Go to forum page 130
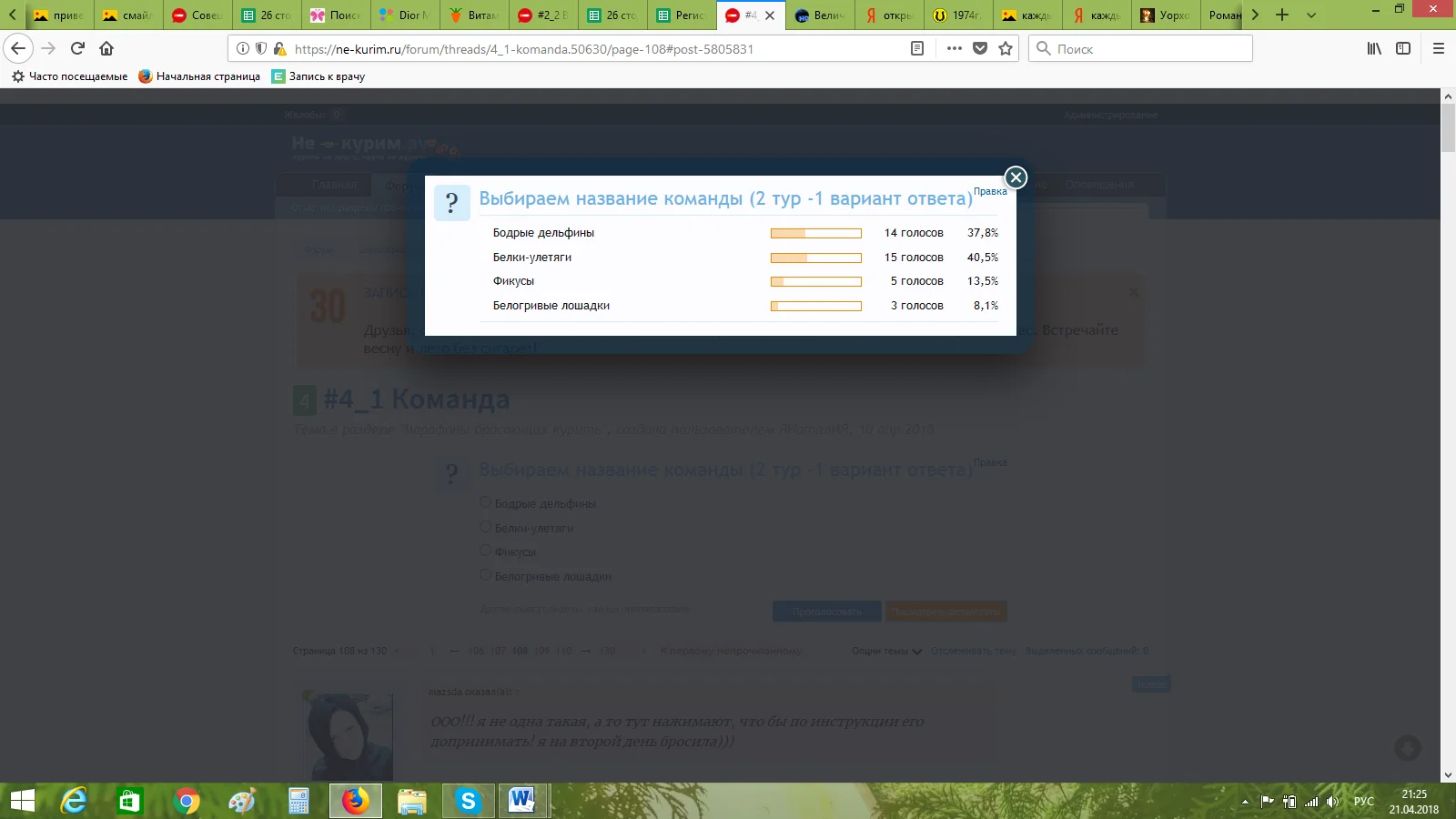1456x819 pixels. tap(607, 651)
